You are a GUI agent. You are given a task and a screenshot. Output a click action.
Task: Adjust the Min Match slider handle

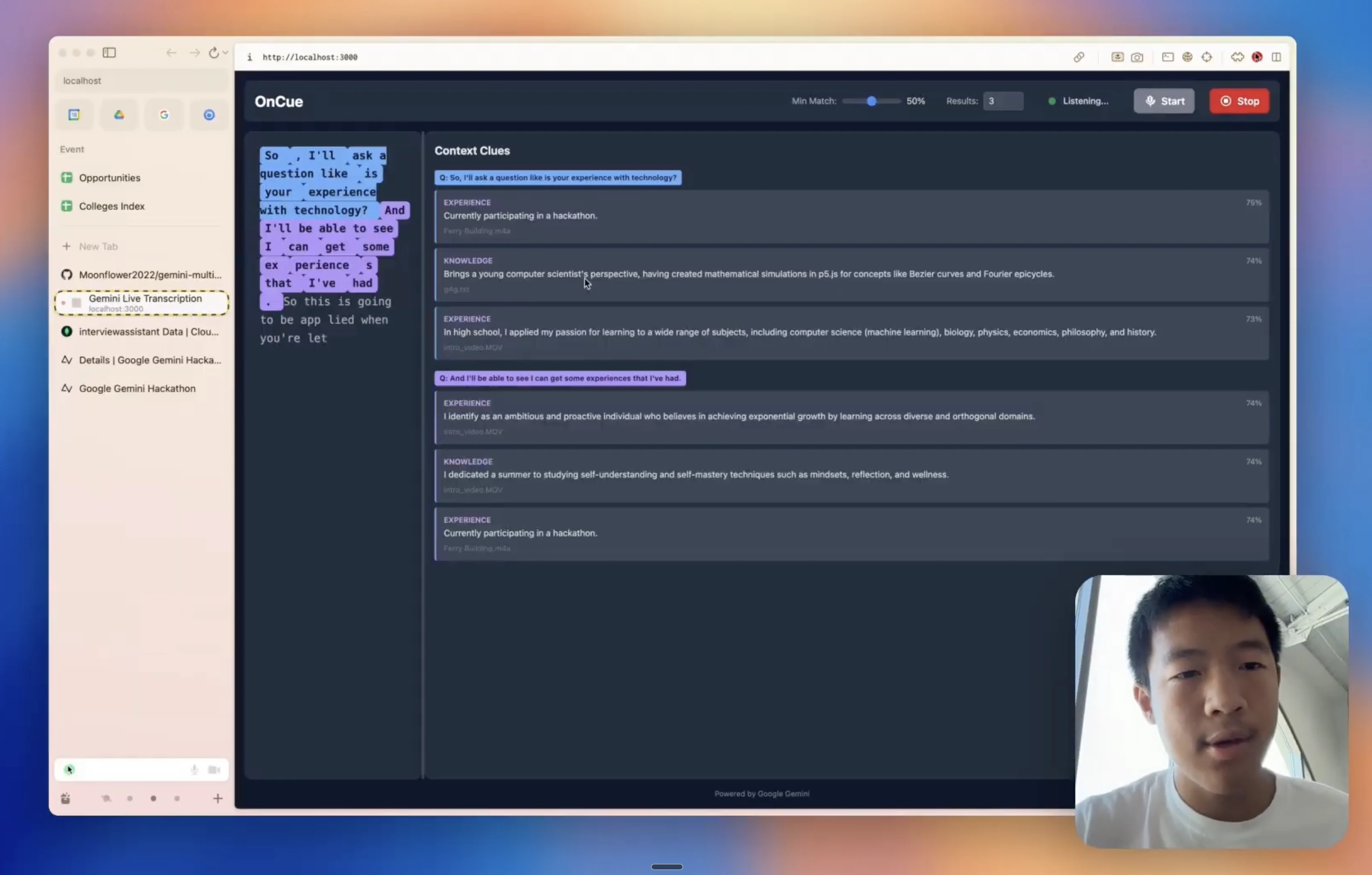(871, 101)
